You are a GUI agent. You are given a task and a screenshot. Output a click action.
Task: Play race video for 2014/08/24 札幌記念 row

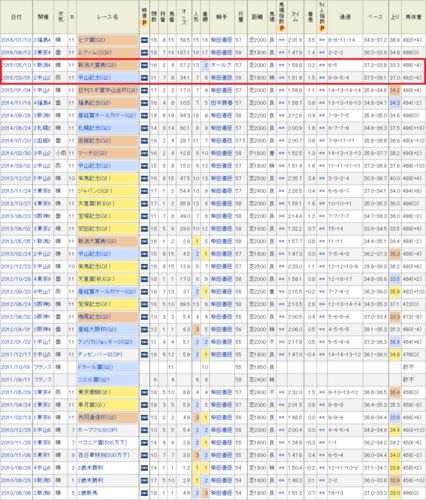point(144,128)
